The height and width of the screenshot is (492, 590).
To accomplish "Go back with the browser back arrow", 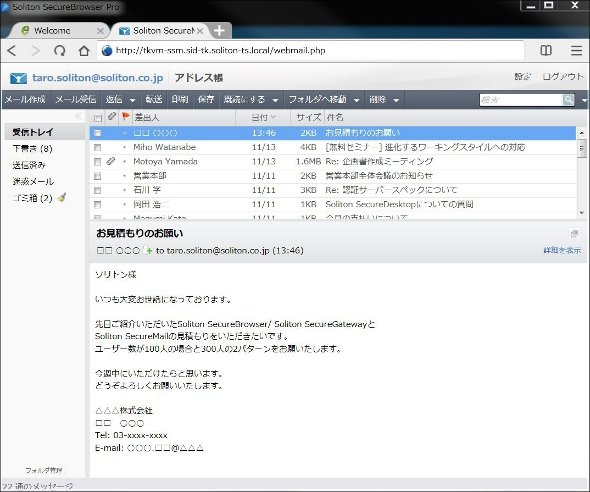I will (x=12, y=50).
